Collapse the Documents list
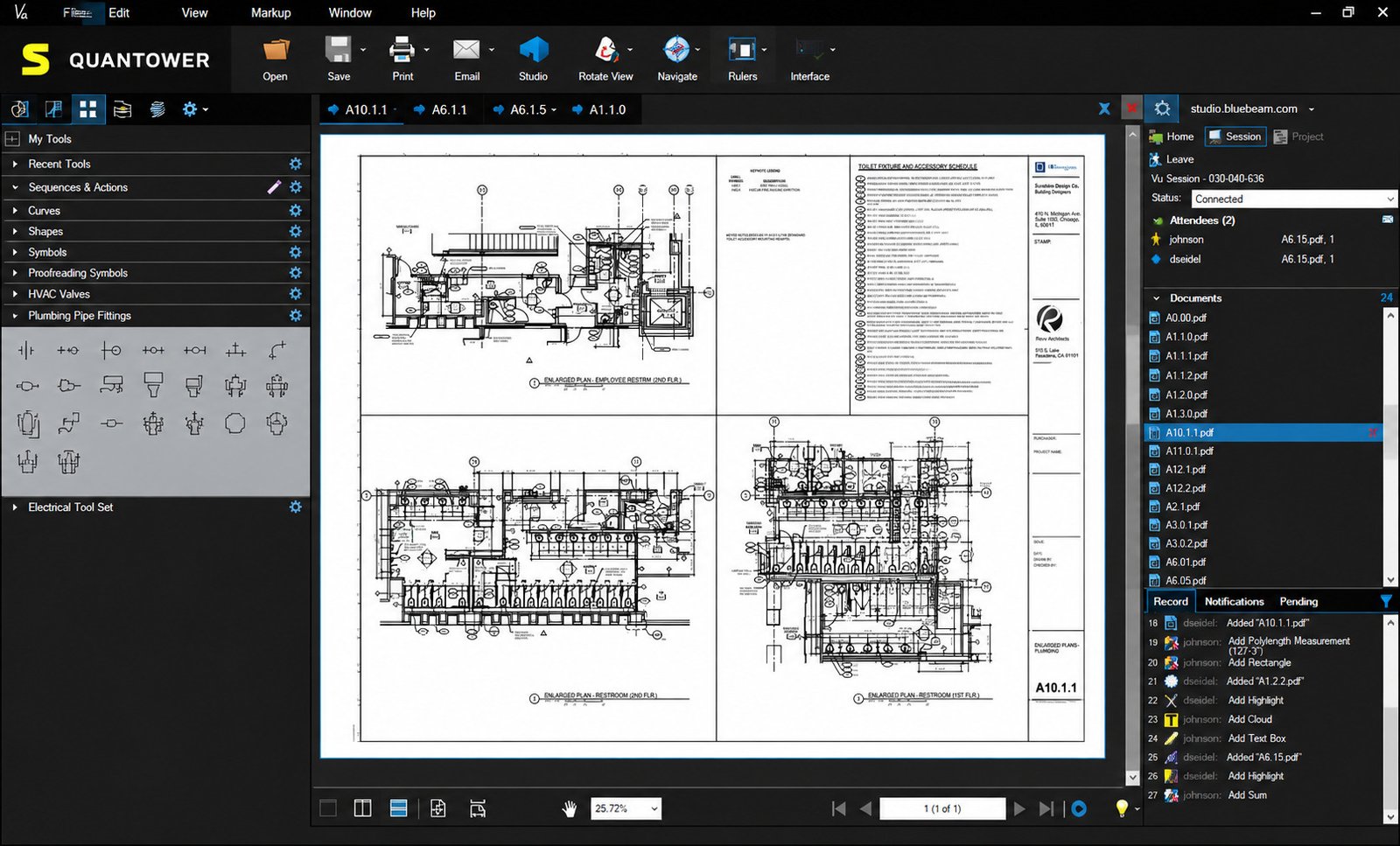This screenshot has height=846, width=1400. coord(1156,298)
